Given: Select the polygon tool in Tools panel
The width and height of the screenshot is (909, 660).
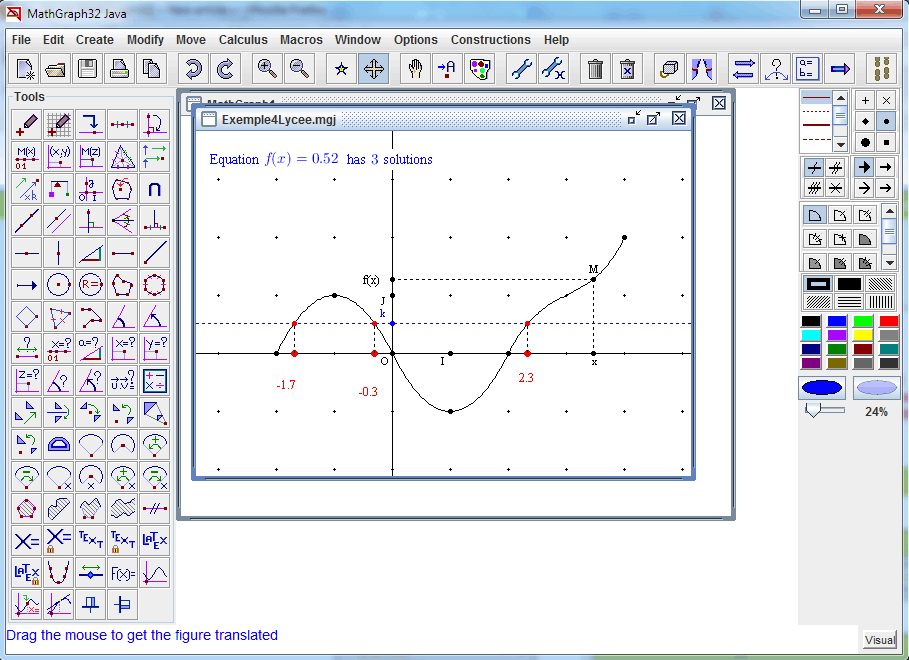Looking at the screenshot, I should (x=122, y=285).
